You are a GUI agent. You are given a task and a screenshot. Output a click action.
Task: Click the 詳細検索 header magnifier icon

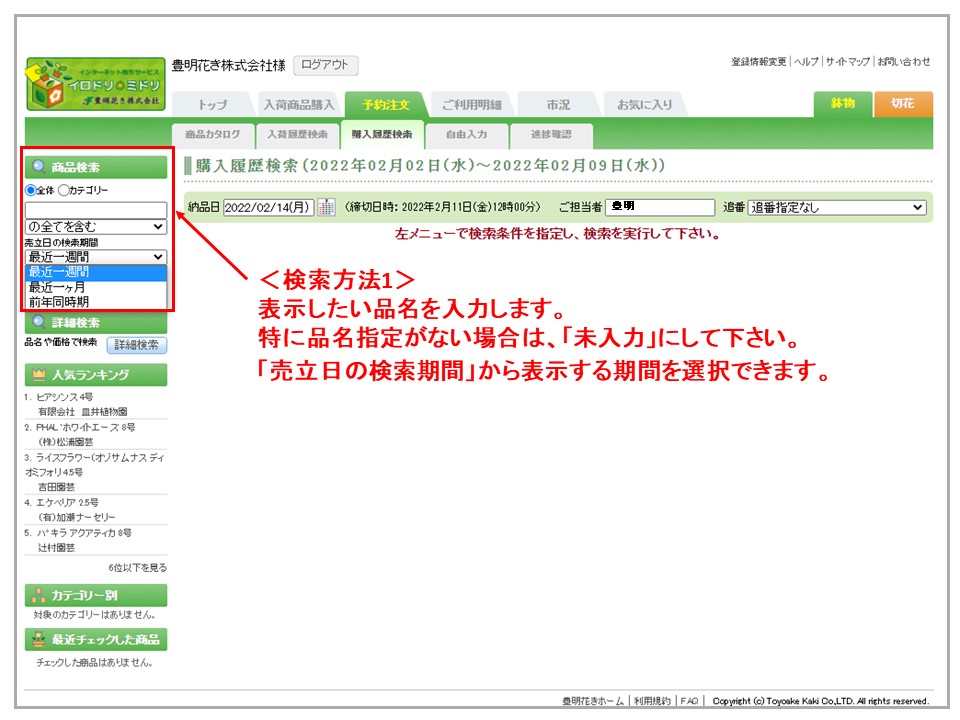(39, 322)
